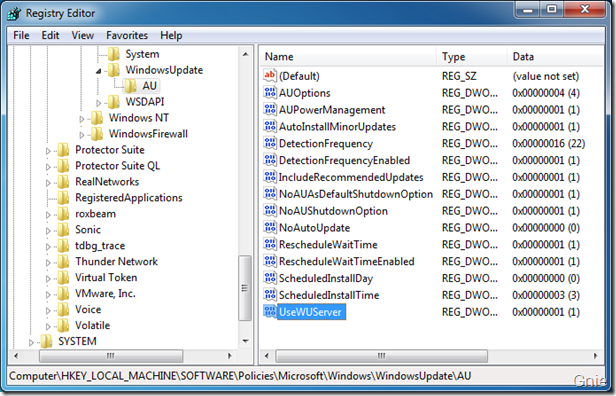Click the RegisteredApplications folder icon
The width and height of the screenshot is (616, 396).
point(63,198)
